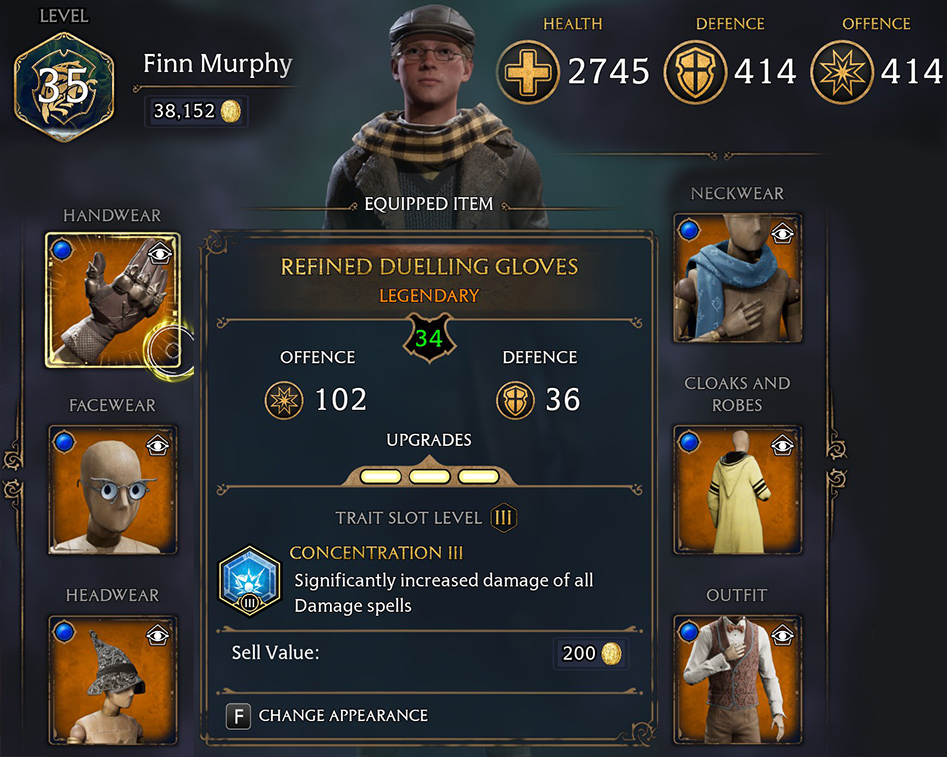
Task: Click the Trait Slot Level III hexagon
Action: (504, 518)
